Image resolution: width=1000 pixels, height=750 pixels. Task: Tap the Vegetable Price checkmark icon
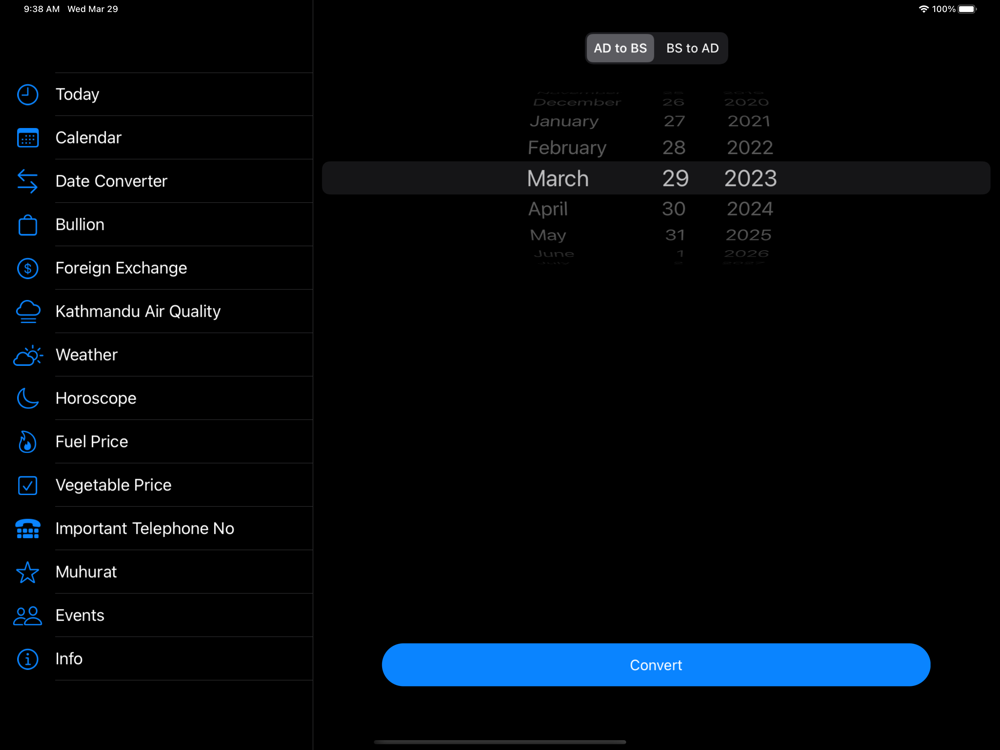(x=27, y=485)
